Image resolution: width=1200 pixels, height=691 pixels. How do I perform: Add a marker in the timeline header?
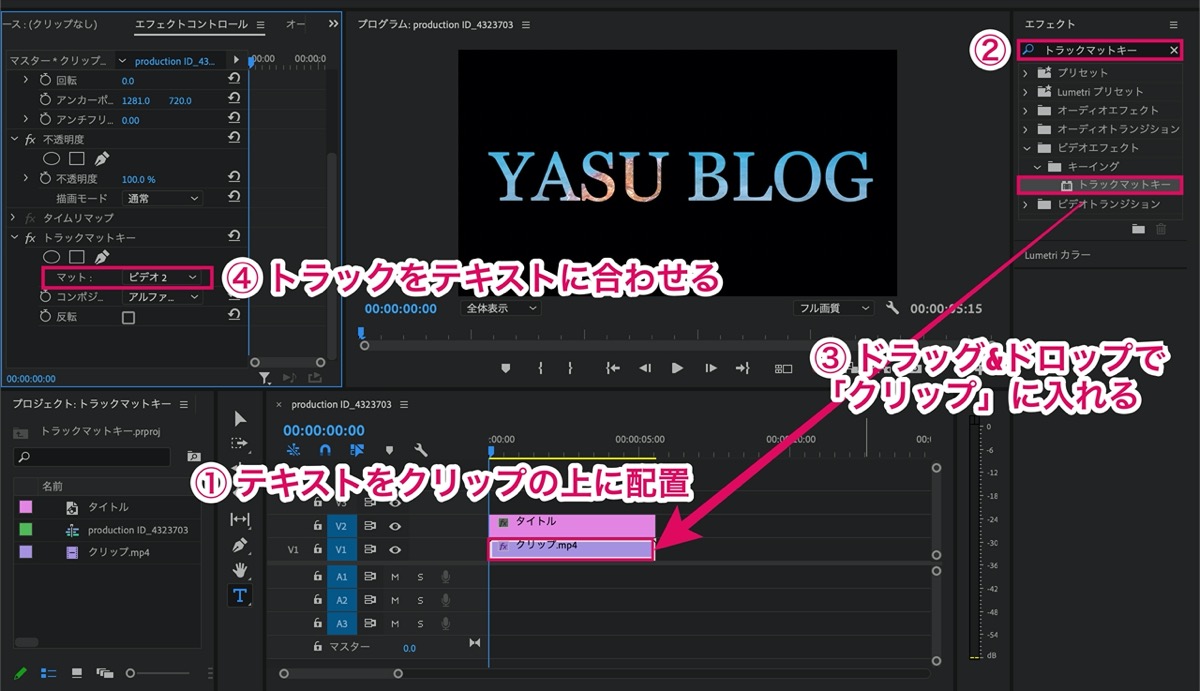click(390, 450)
